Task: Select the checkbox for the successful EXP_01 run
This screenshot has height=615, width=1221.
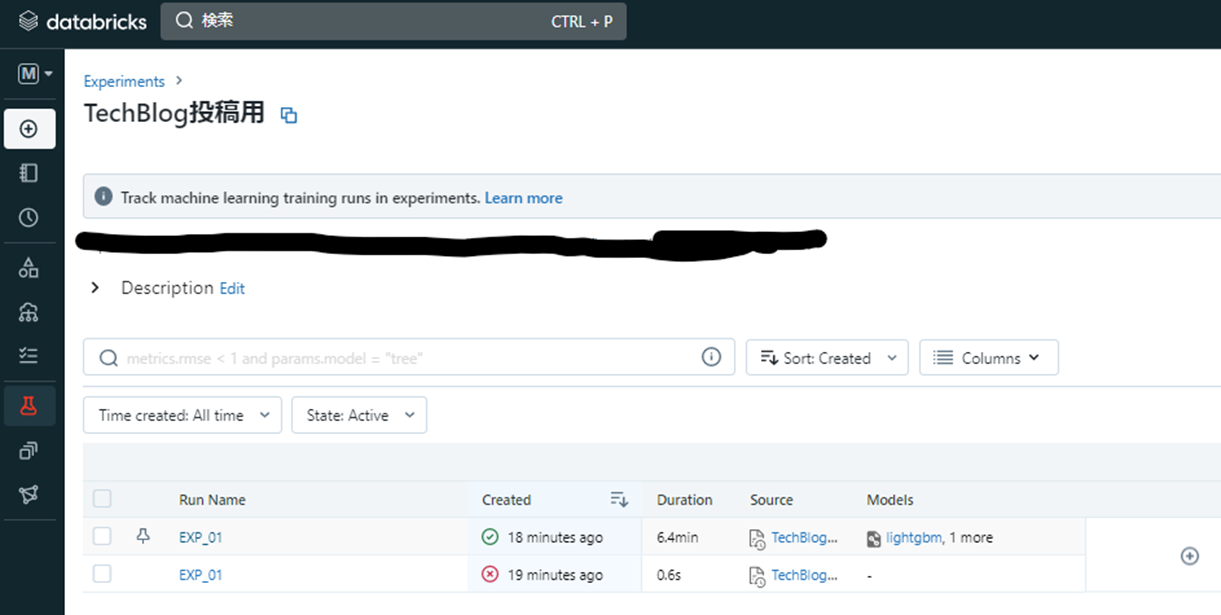Action: pos(102,537)
